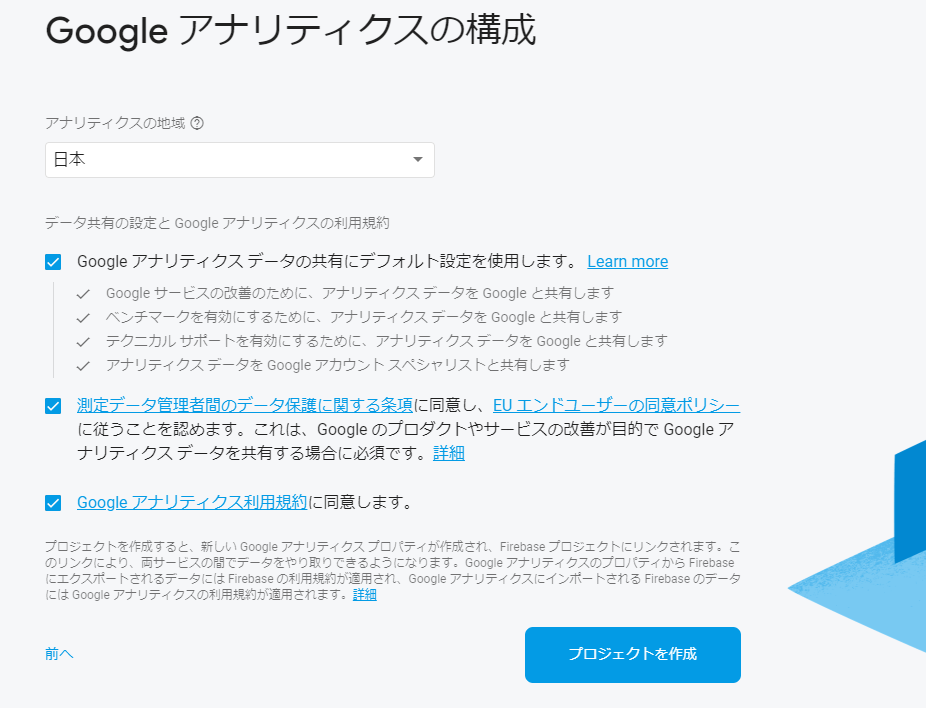Click the データ共有の設定と Google アナリティクスの利用規約 label
This screenshot has width=926, height=708.
tap(217, 223)
